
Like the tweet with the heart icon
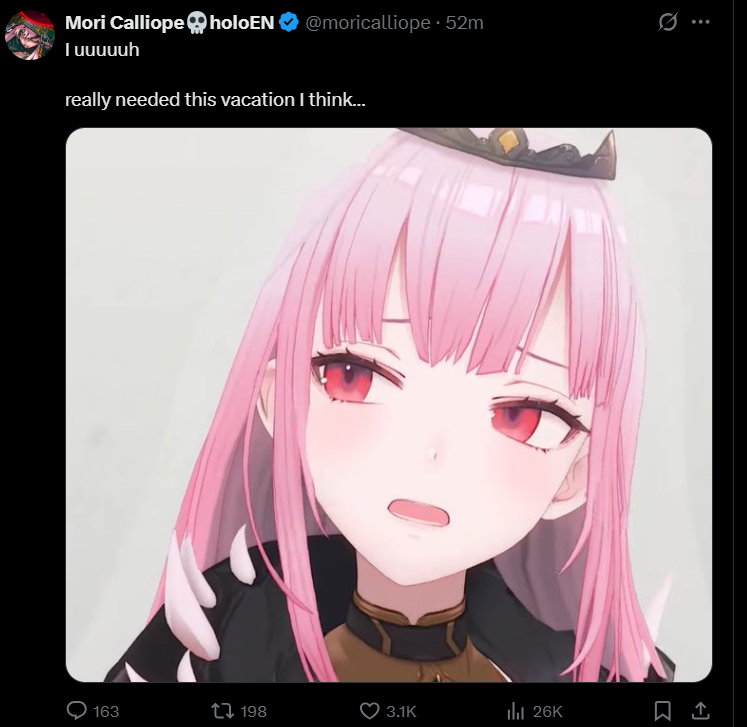(x=369, y=711)
